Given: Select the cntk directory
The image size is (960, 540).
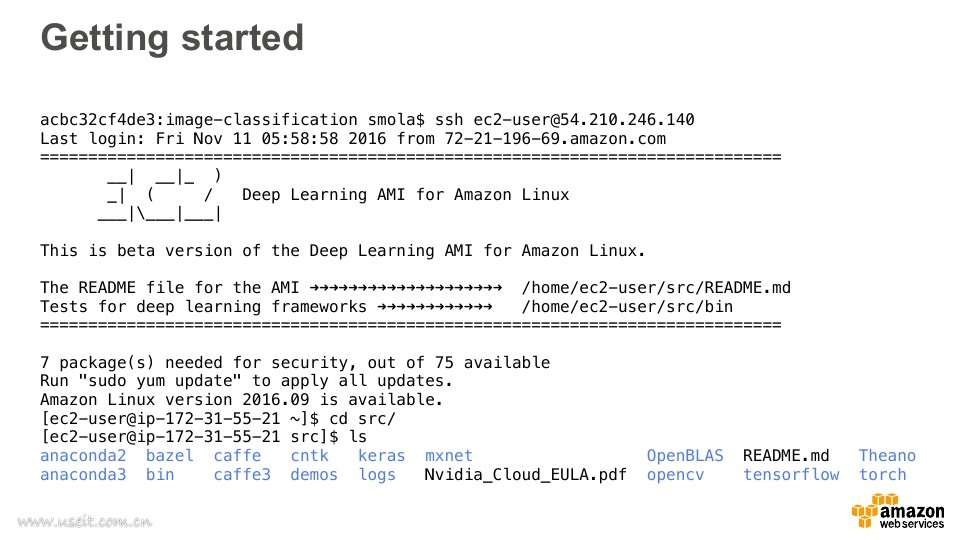Looking at the screenshot, I should (x=309, y=456).
